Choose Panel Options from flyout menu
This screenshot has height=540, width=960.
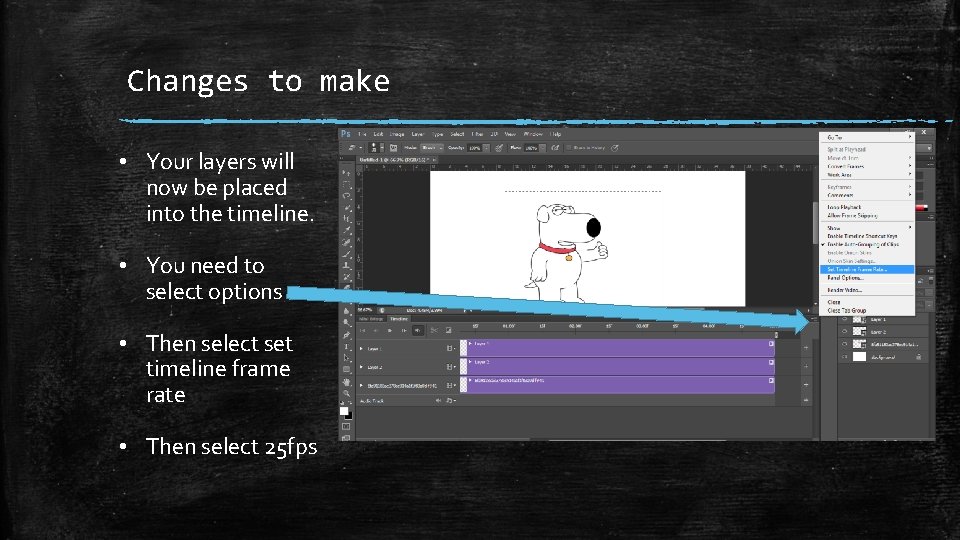pyautogui.click(x=867, y=278)
